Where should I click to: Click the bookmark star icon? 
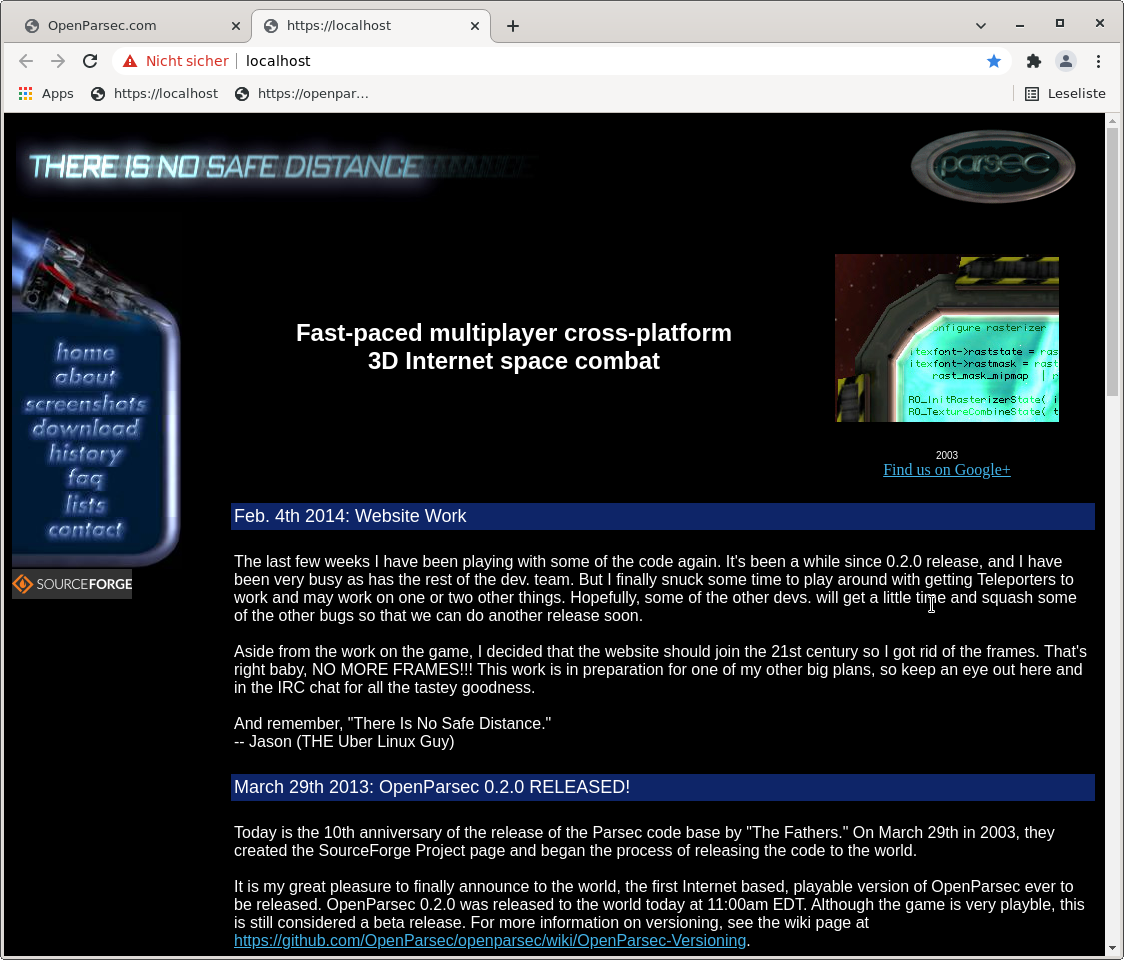(994, 61)
